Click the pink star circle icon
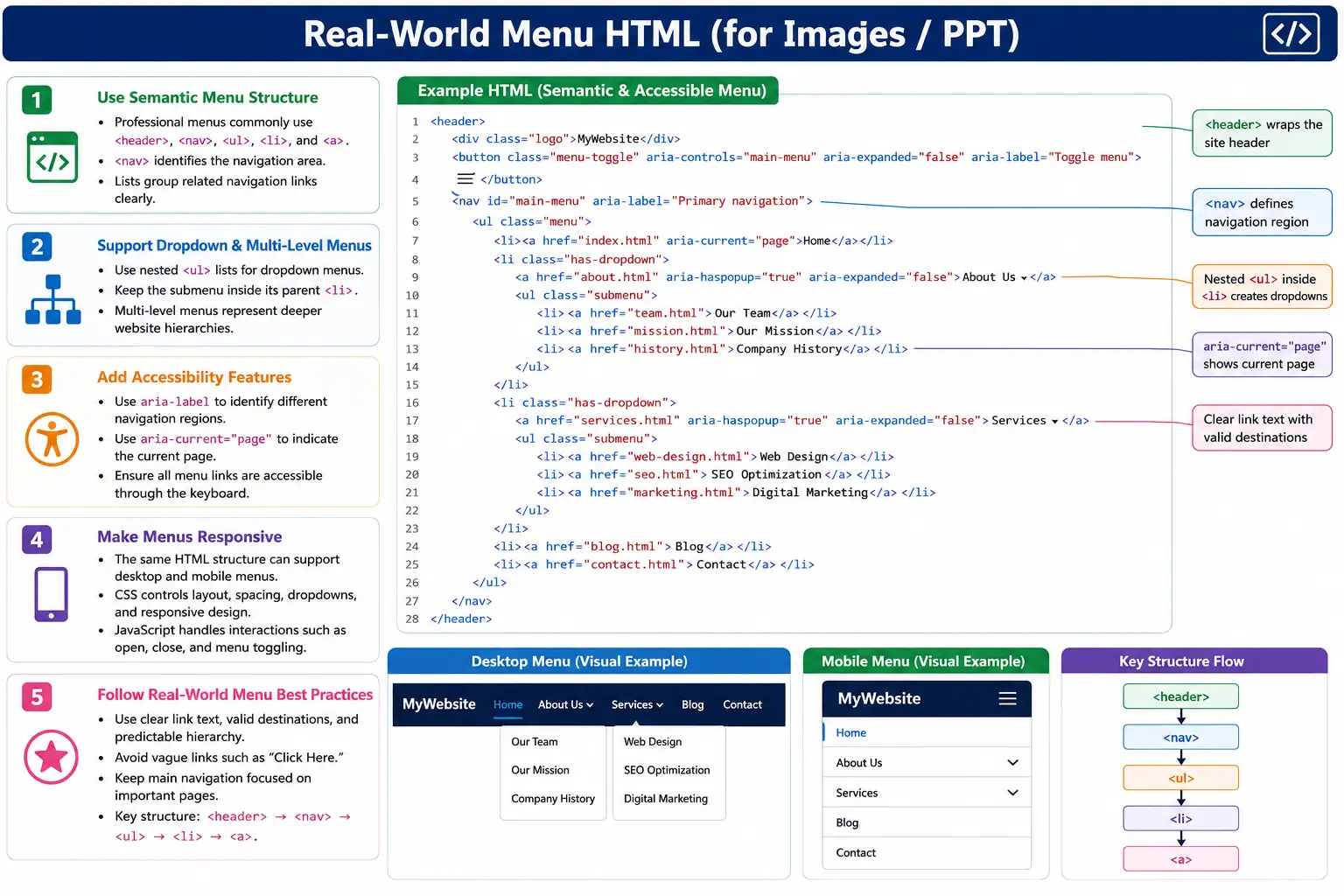Screen dimensions: 1344x896 point(51,757)
